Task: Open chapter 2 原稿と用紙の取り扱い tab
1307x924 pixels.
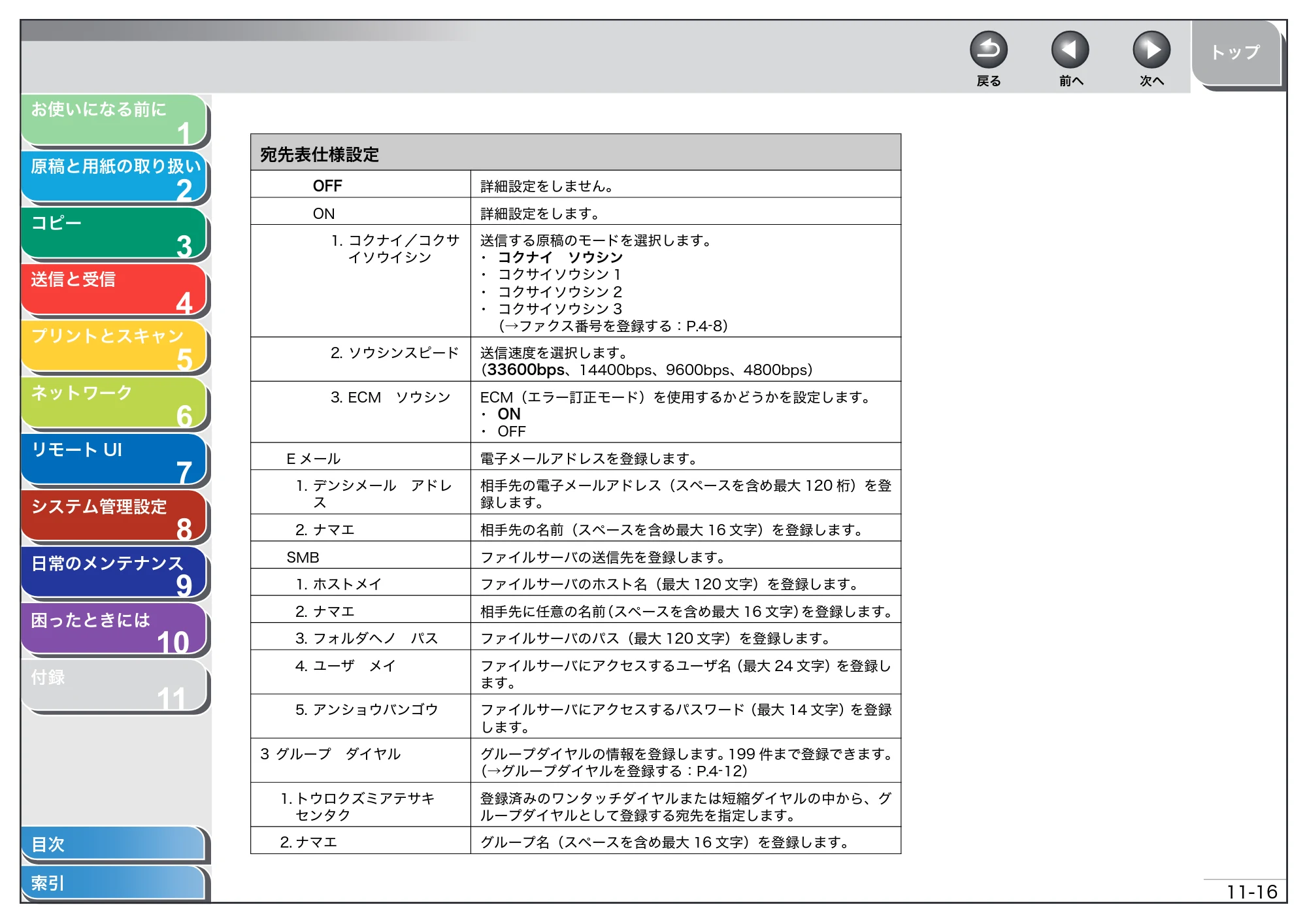Action: (x=114, y=177)
